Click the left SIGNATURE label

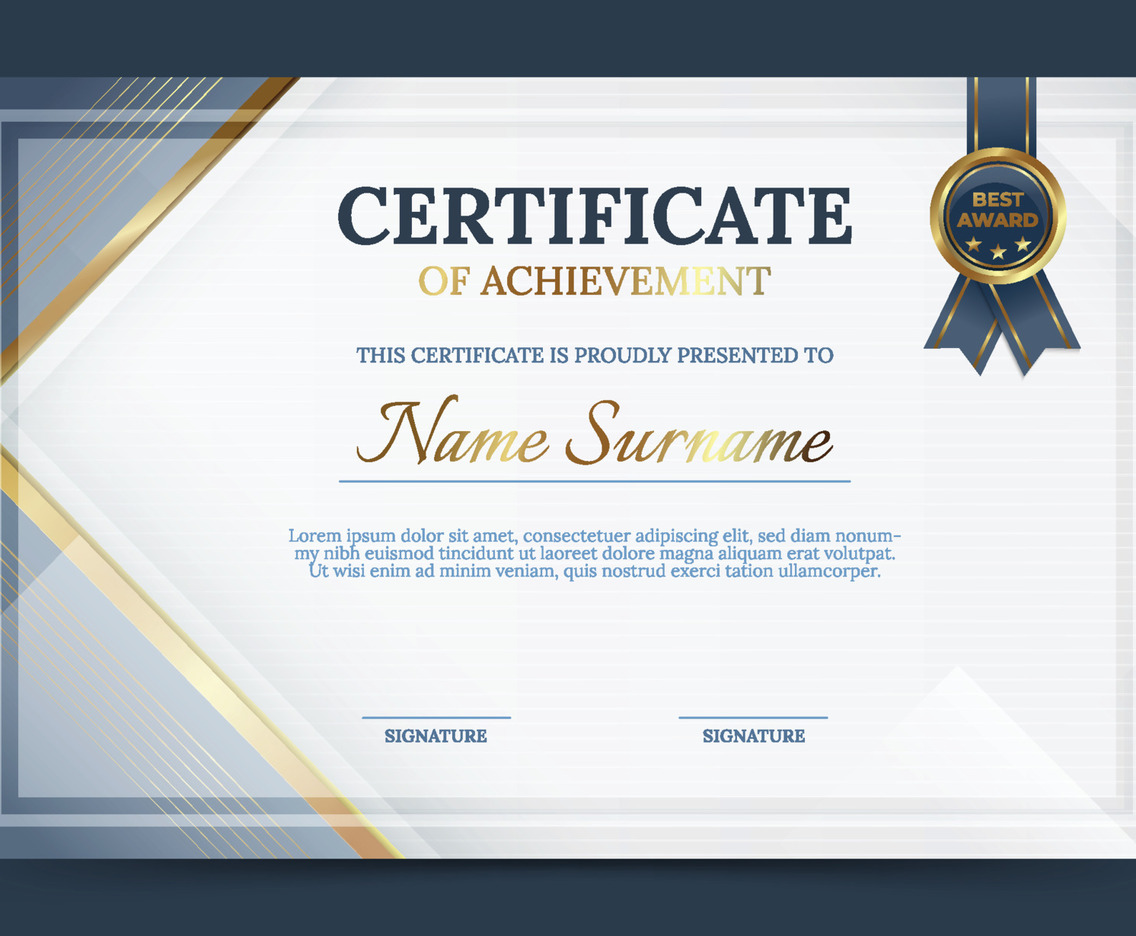click(435, 736)
